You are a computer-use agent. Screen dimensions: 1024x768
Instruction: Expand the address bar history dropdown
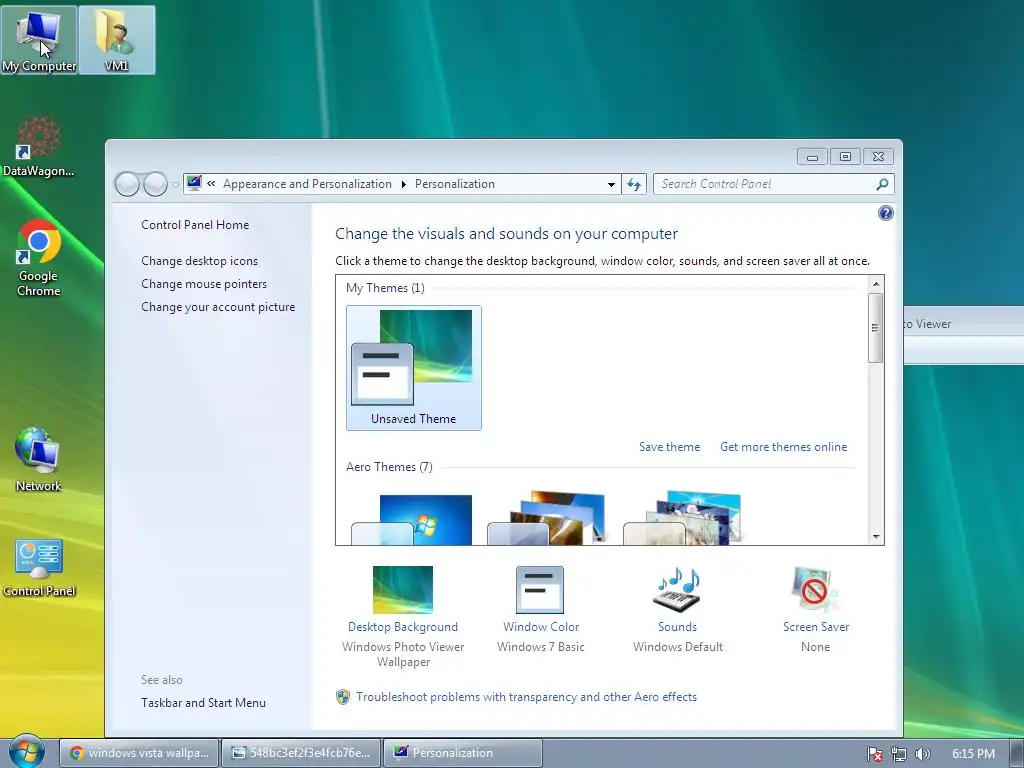click(x=611, y=184)
